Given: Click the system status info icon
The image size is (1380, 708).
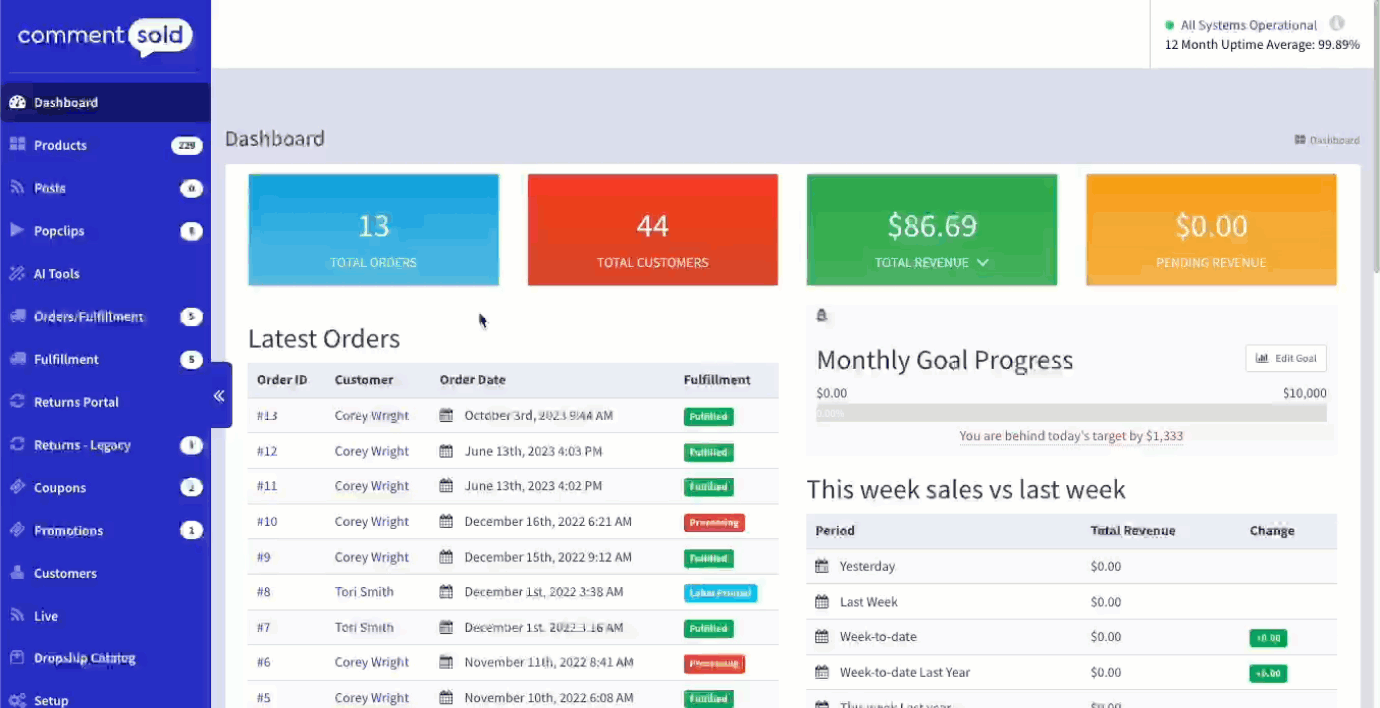Looking at the screenshot, I should pyautogui.click(x=1336, y=24).
